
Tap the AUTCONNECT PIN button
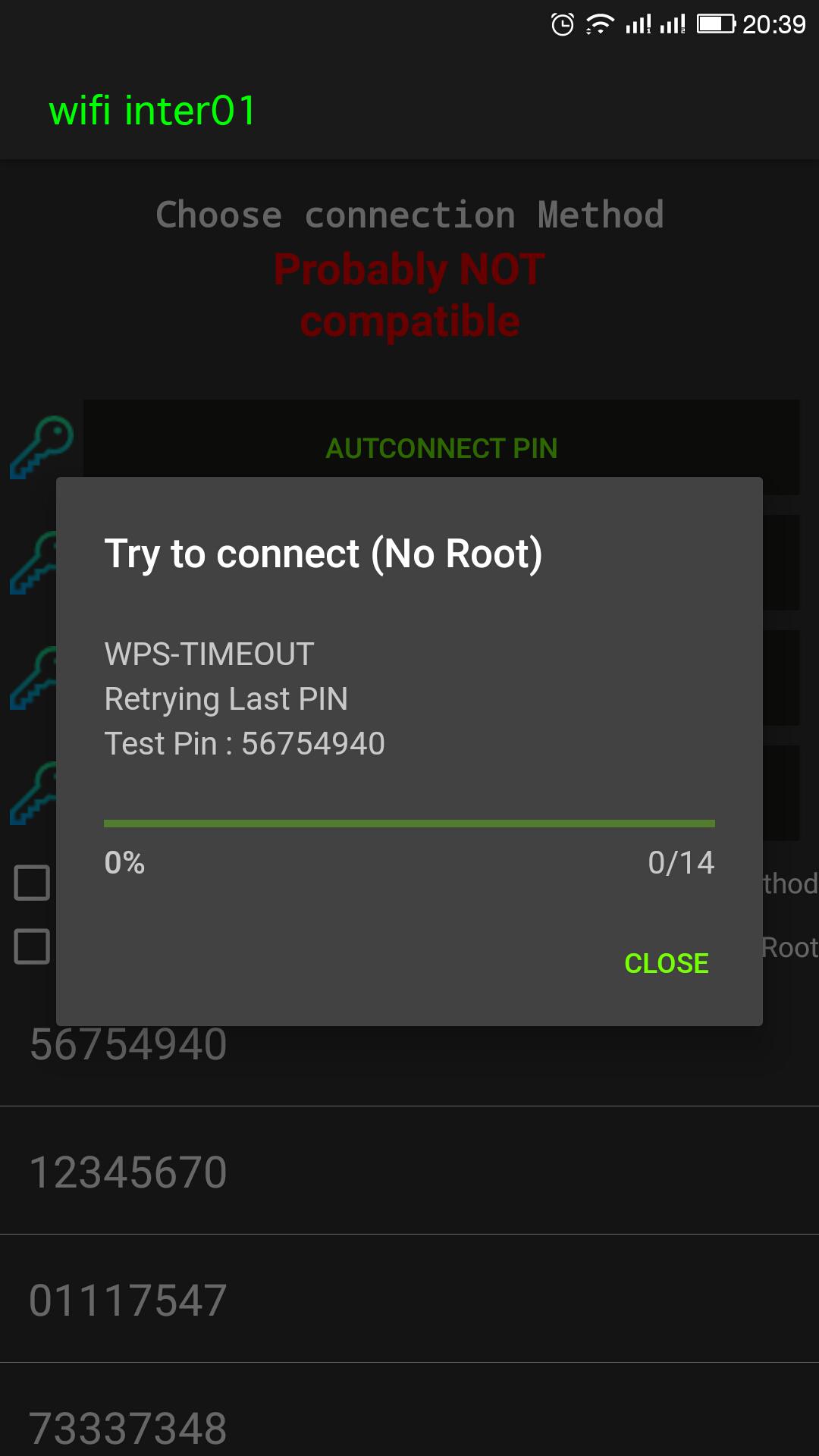[441, 447]
